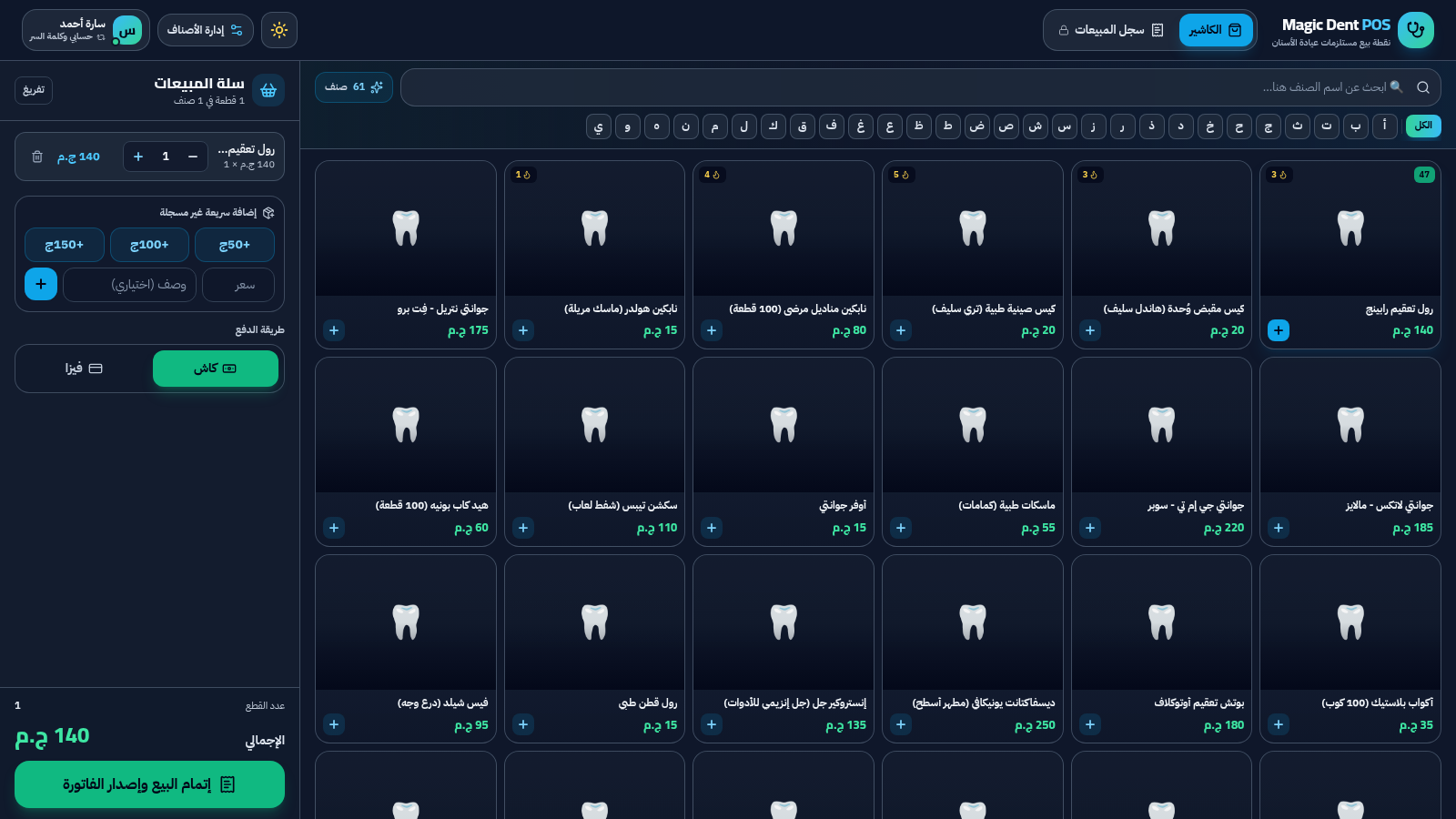1456x819 pixels.
Task: Add كيس صينية طبية item with plus
Action: coord(901,330)
